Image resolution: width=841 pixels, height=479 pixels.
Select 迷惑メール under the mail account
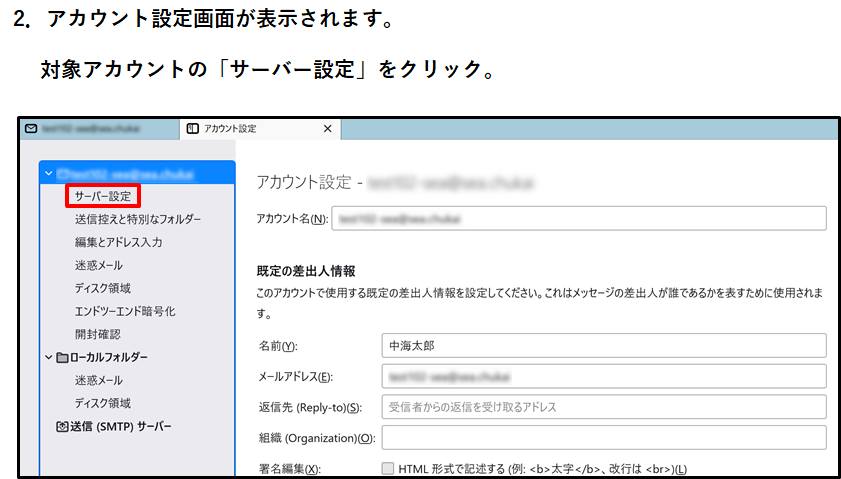click(99, 265)
